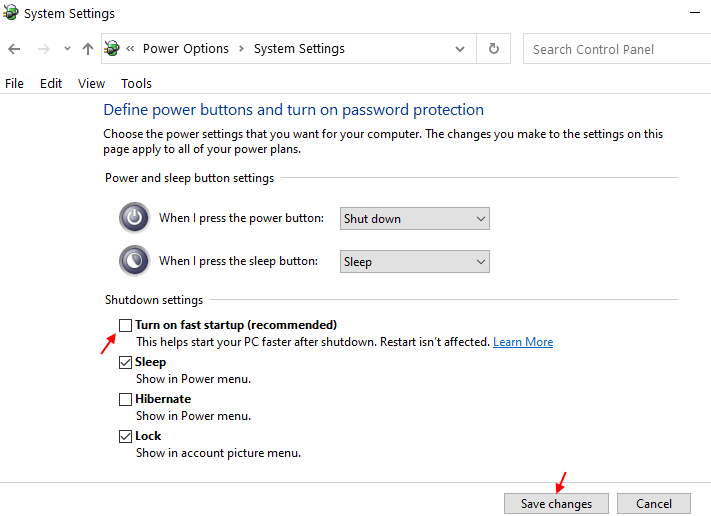
Task: Open the Tools menu
Action: point(136,84)
